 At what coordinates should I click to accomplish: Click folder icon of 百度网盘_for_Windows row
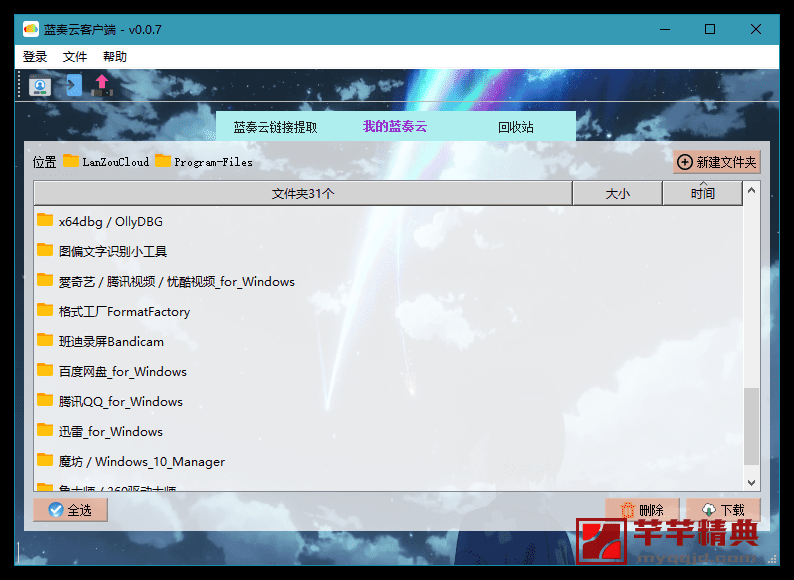tap(45, 370)
